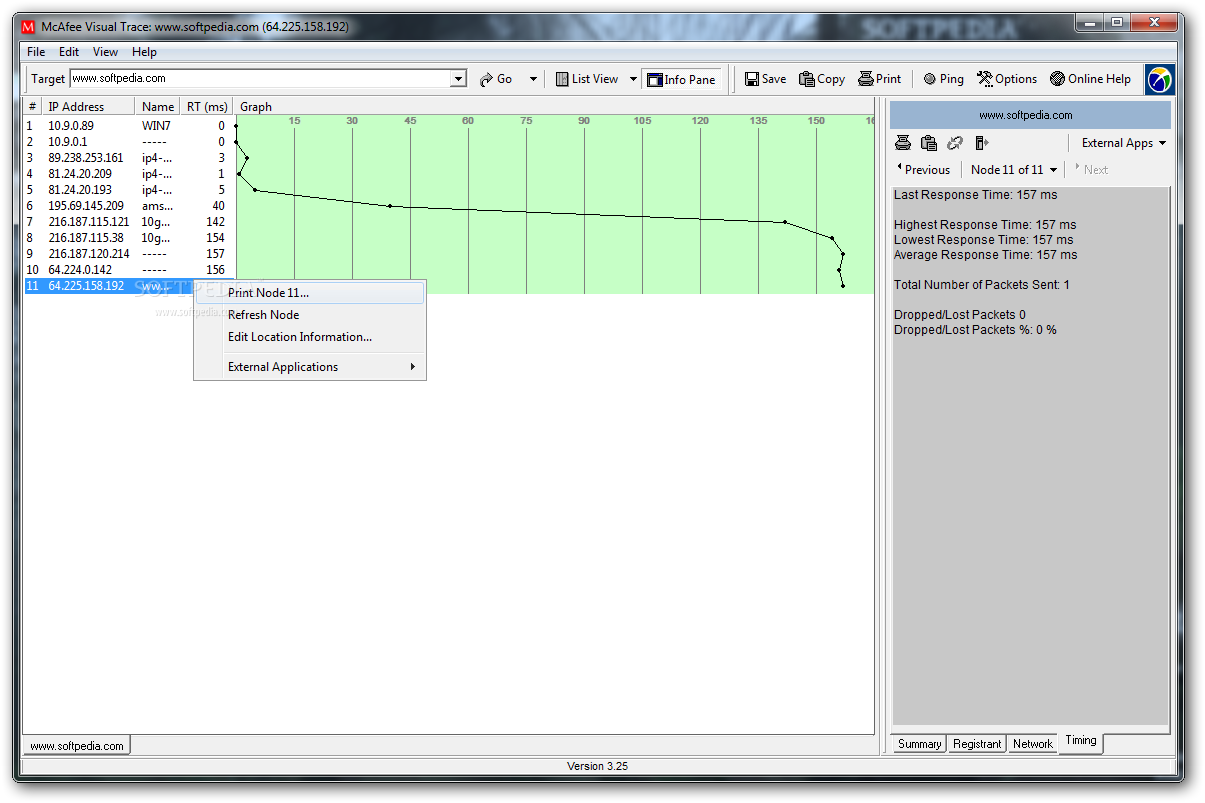Expand the List View dropdown arrow
1205x803 pixels.
tap(633, 79)
